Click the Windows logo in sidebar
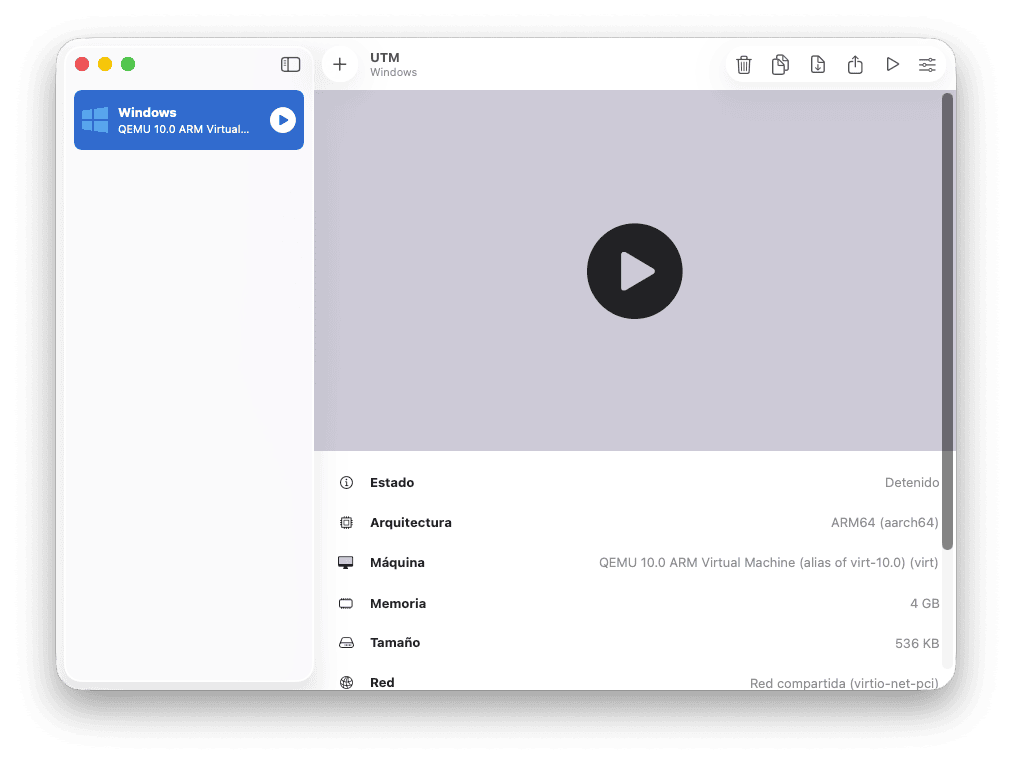This screenshot has height=764, width=1012. click(95, 120)
